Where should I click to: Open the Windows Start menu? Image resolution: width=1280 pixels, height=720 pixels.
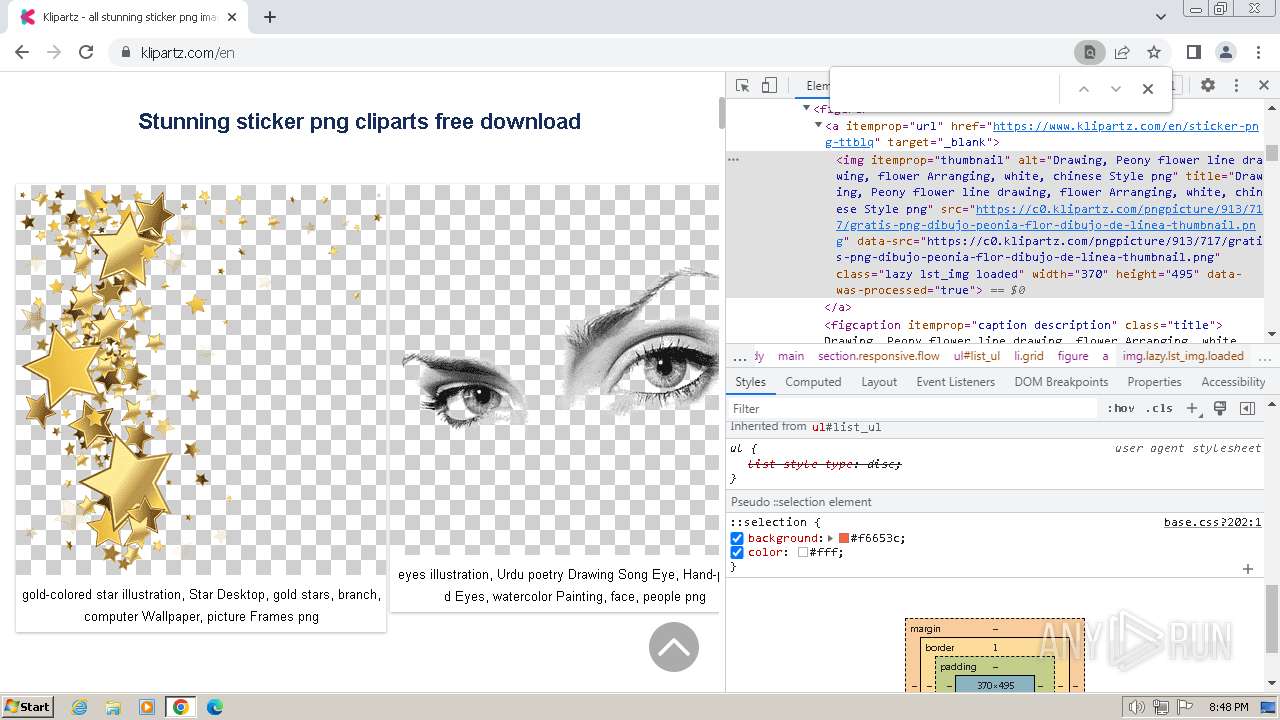point(27,706)
